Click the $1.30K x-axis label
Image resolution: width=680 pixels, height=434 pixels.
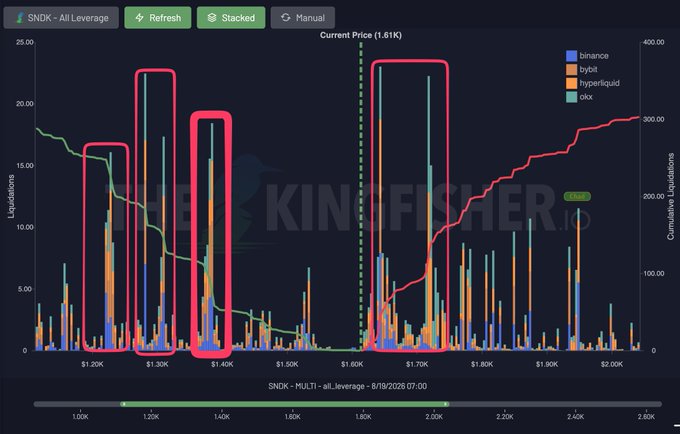[x=157, y=364]
